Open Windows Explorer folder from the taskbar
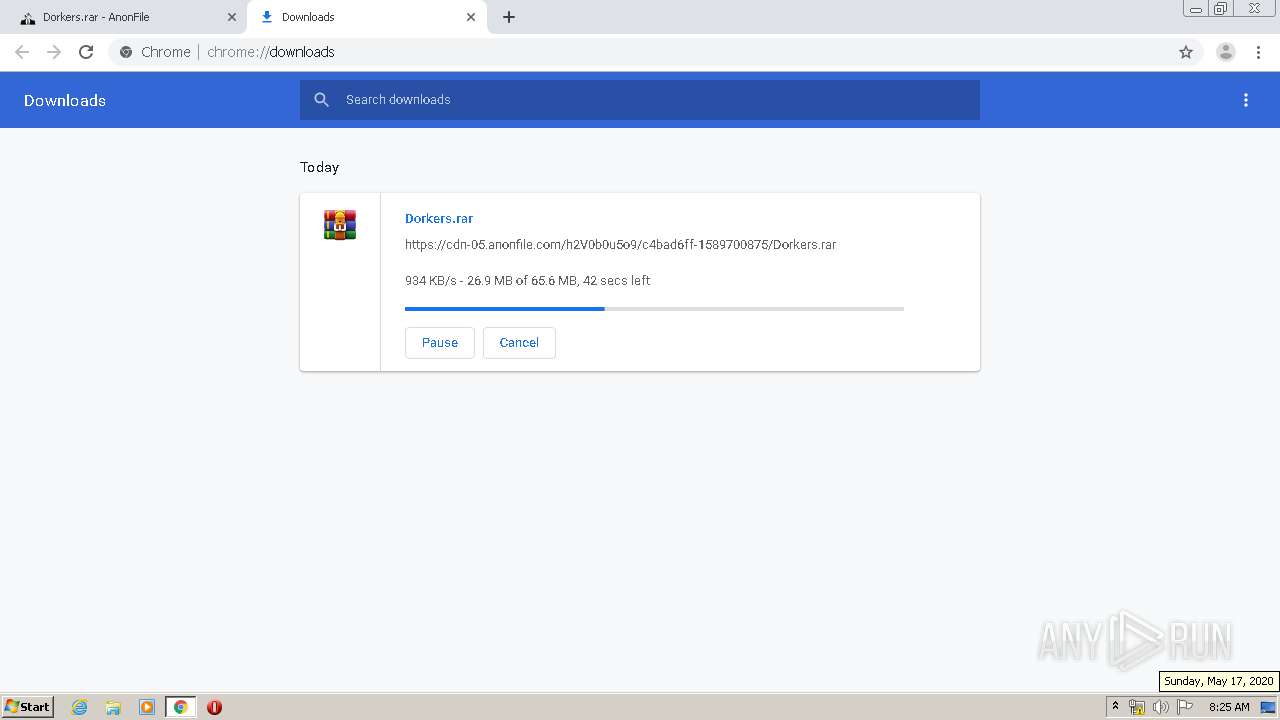 click(113, 707)
